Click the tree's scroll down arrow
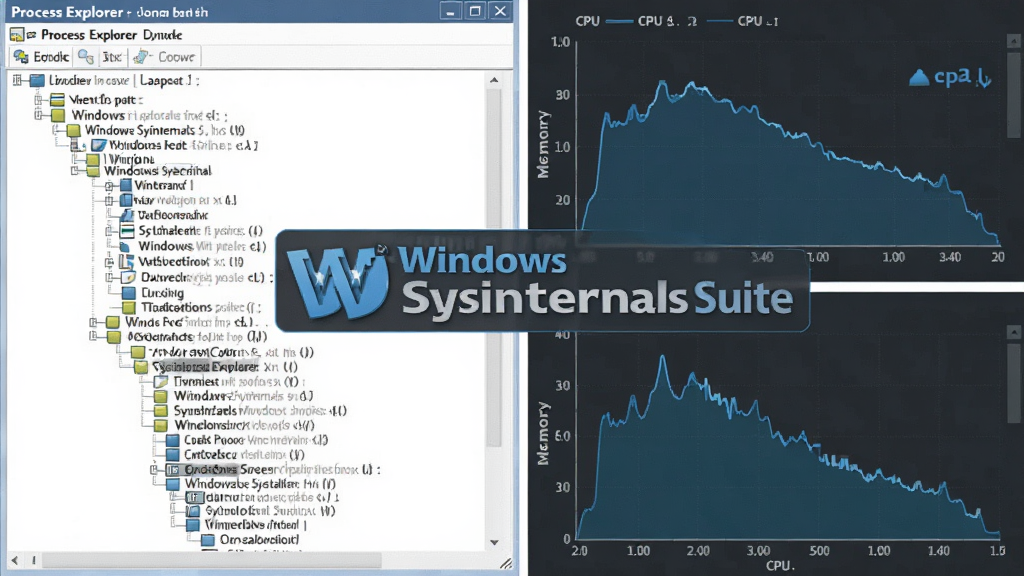Image resolution: width=1024 pixels, height=576 pixels. point(494,543)
